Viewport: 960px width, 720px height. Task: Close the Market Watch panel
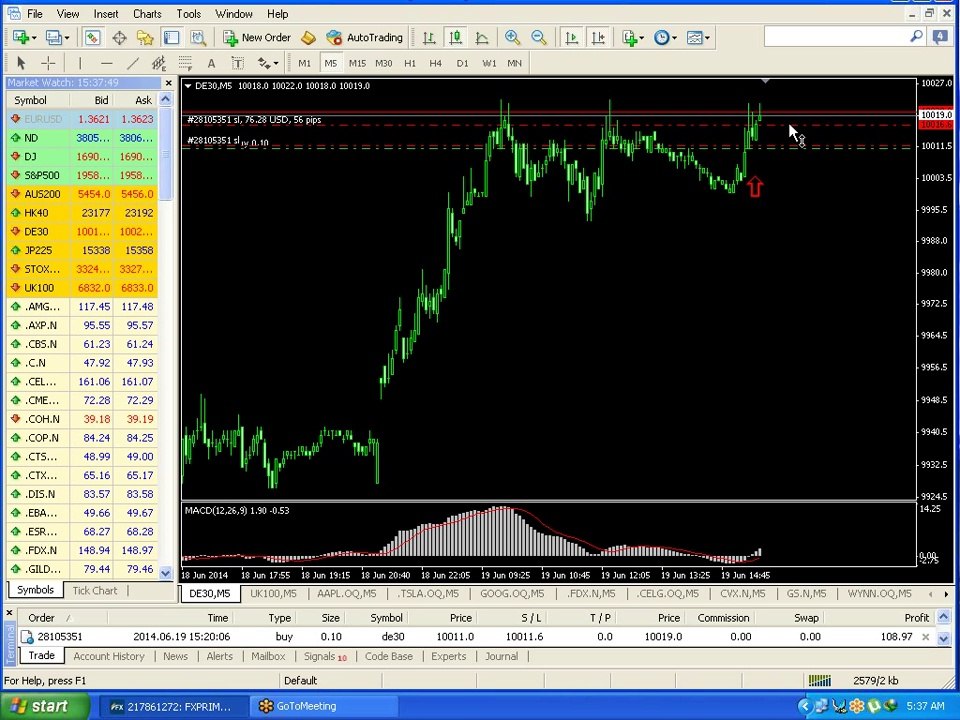point(168,83)
